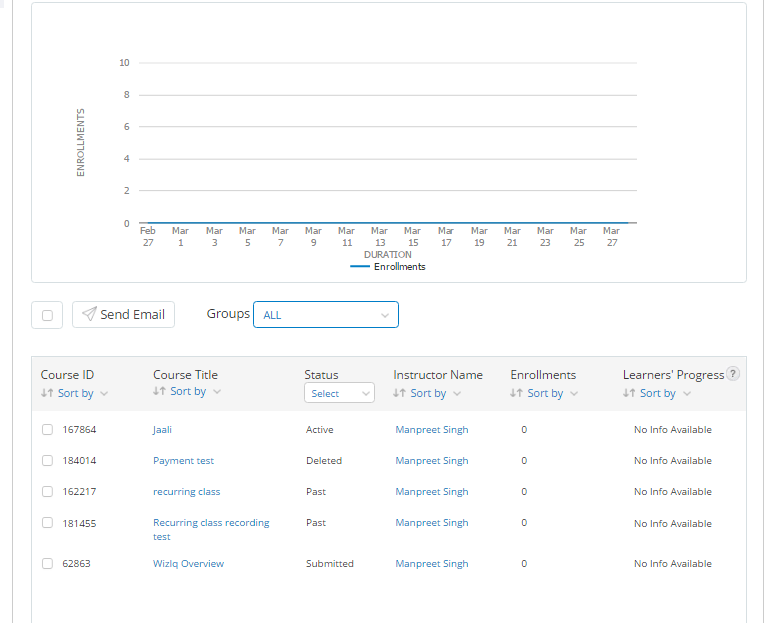Expand the Course ID Sort by chevron
769x623 pixels.
(104, 393)
